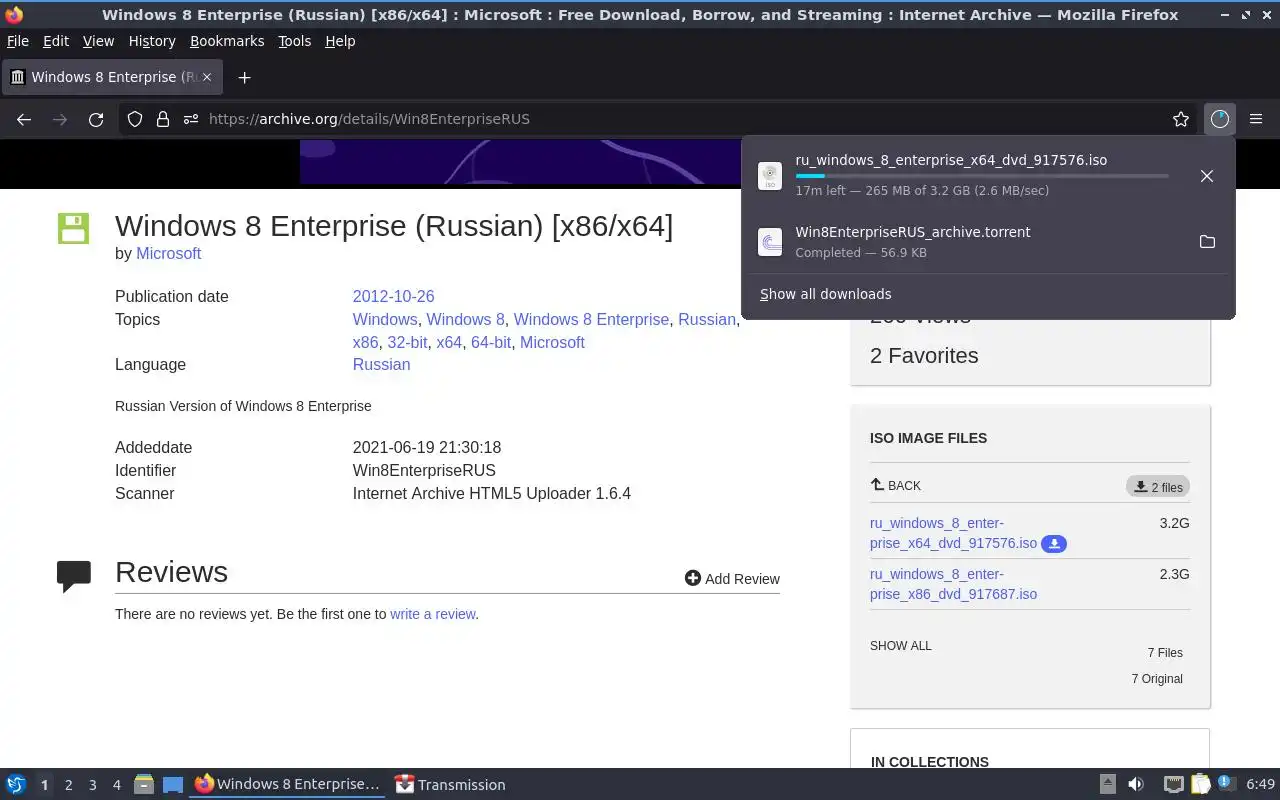Open the clipboard tray icon

tap(1201, 785)
